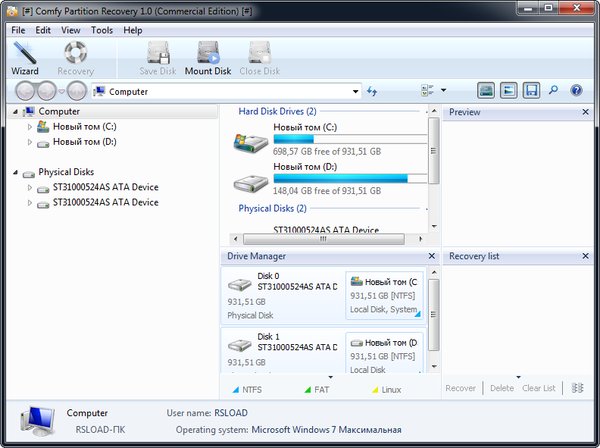Image resolution: width=600 pixels, height=448 pixels.
Task: Click the Physical Disks (2) group header
Action: [272, 209]
